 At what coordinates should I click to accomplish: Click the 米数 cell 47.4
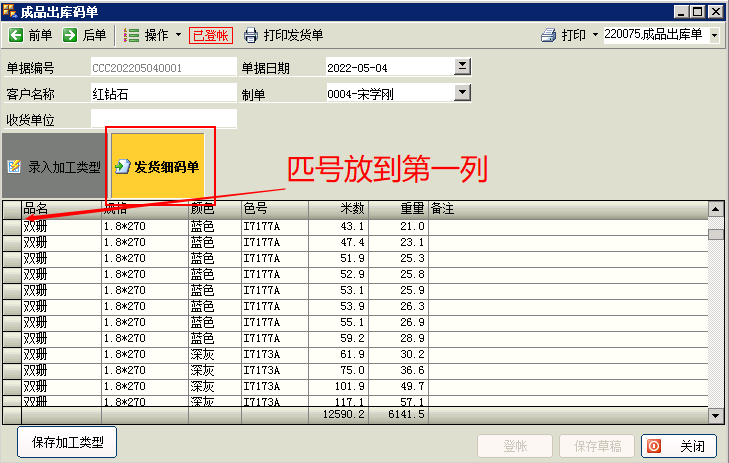pos(338,243)
